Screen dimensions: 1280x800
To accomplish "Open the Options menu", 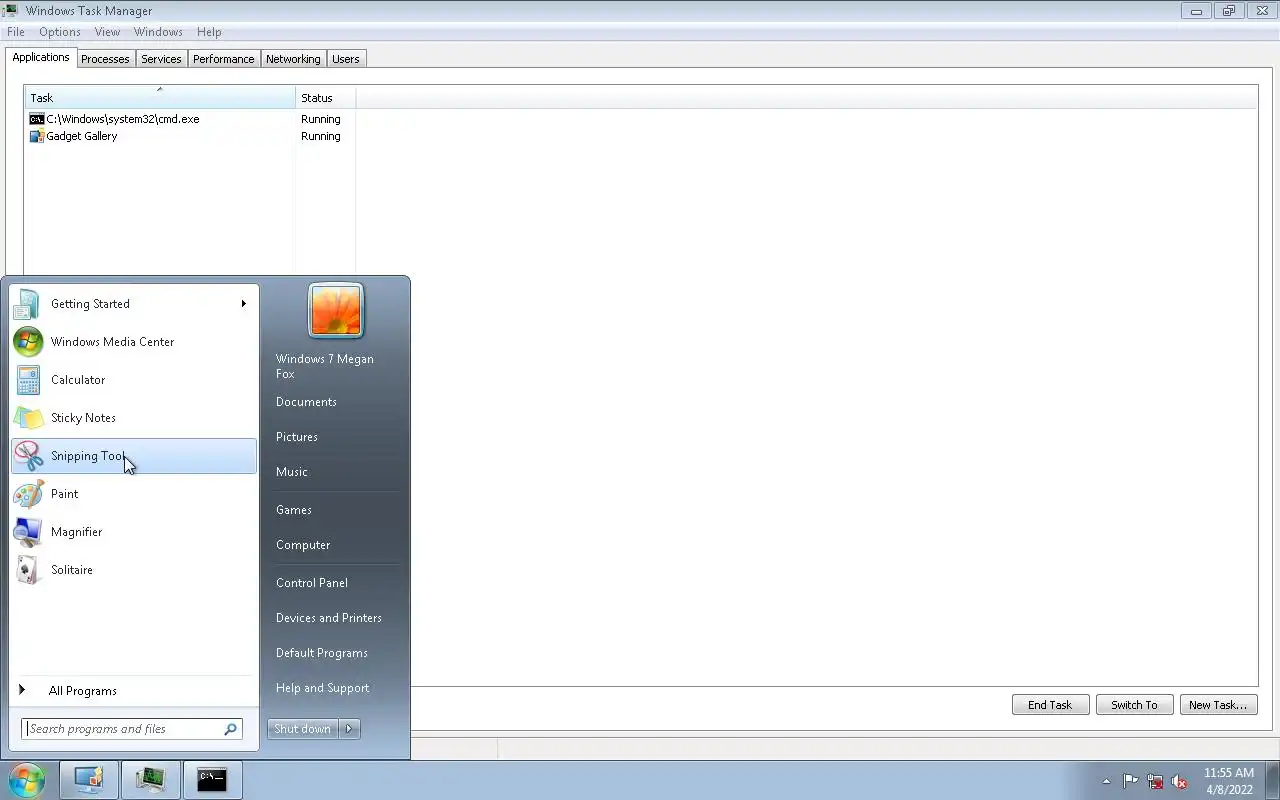I will [x=60, y=32].
